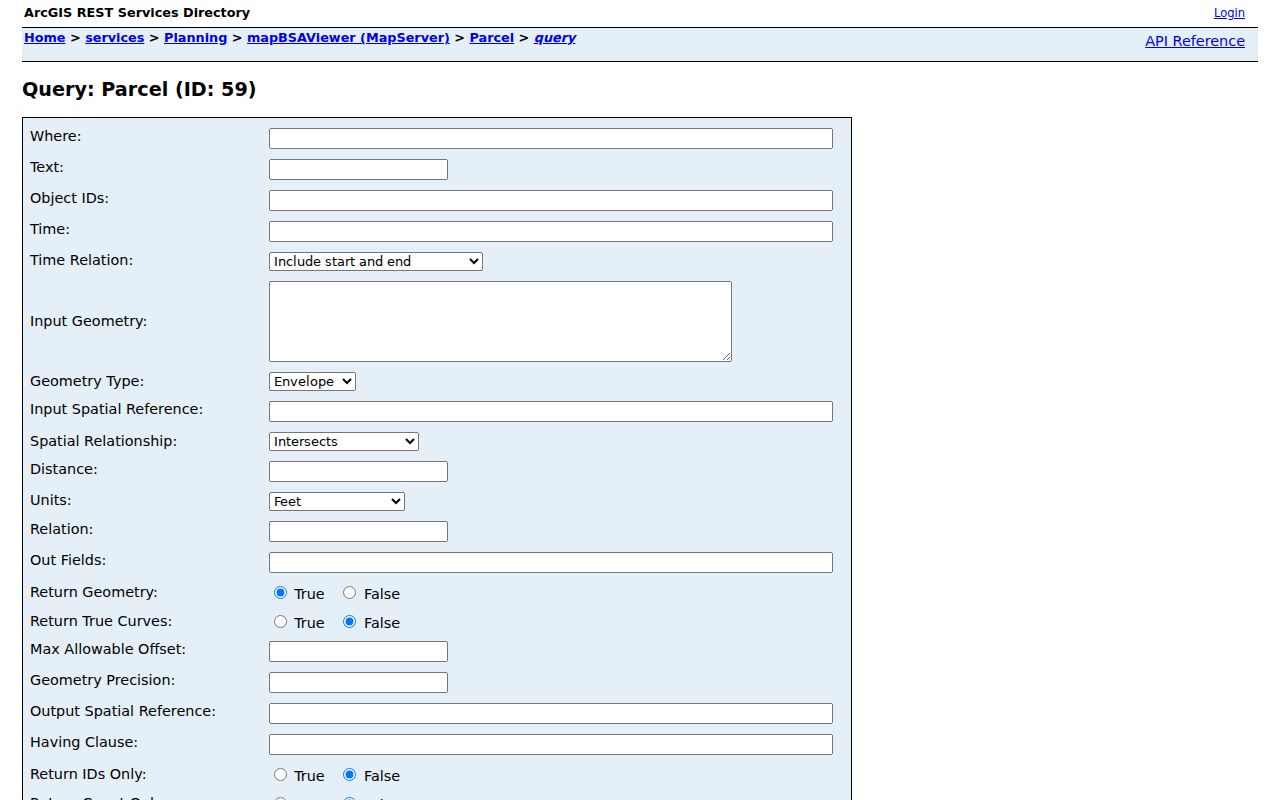Open the Planning breadcrumb link
The height and width of the screenshot is (800, 1280).
tap(196, 38)
